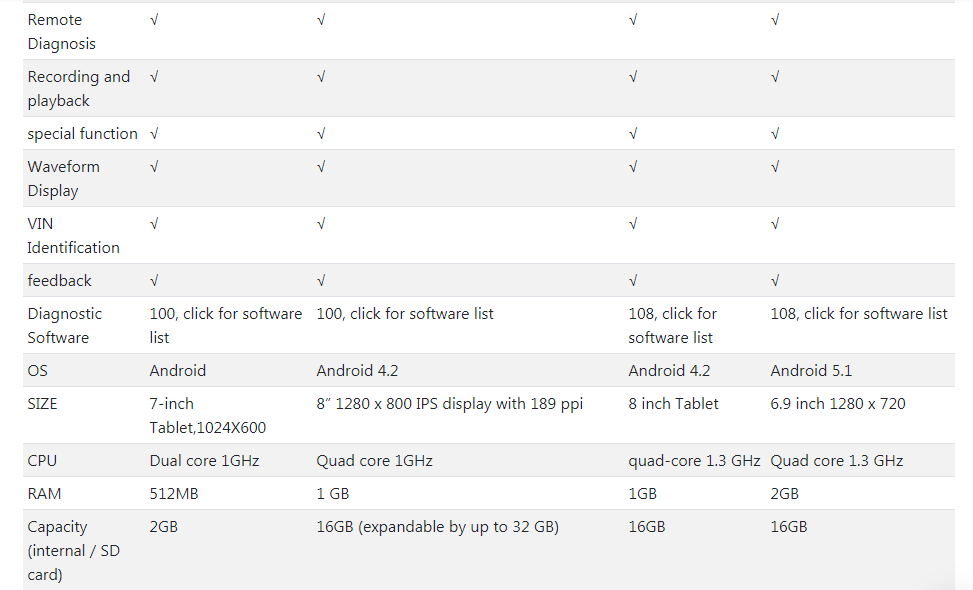
Task: Click the '512MB' RAM cell
Action: (174, 494)
